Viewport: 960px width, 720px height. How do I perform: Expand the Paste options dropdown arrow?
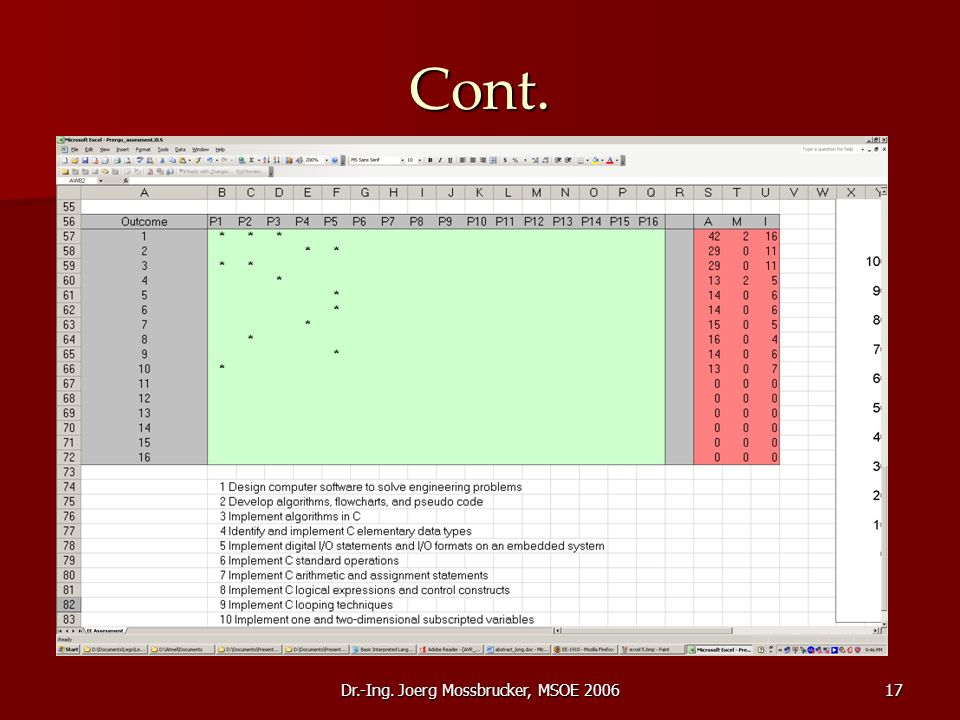[189, 160]
